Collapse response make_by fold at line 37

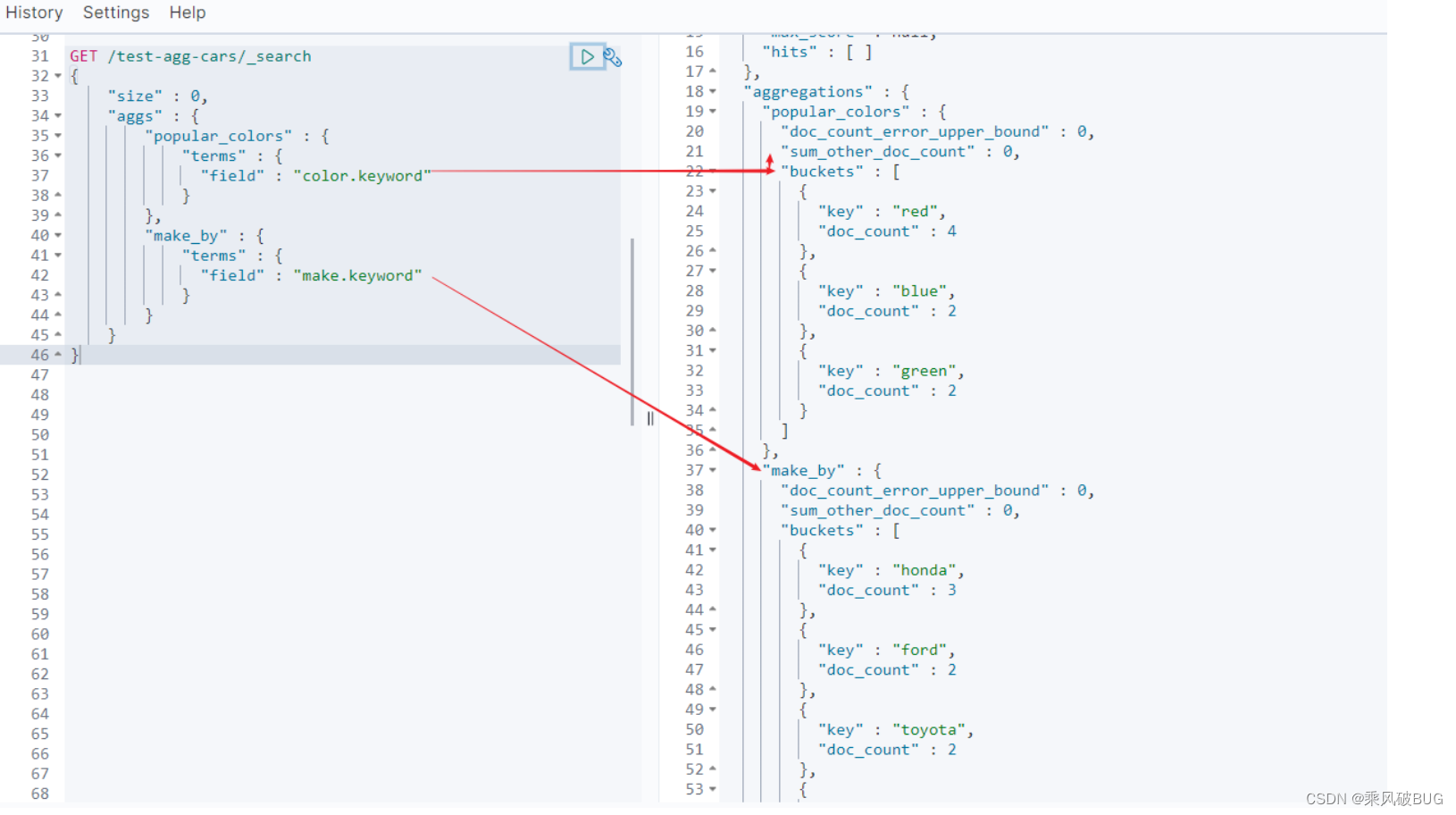point(713,470)
